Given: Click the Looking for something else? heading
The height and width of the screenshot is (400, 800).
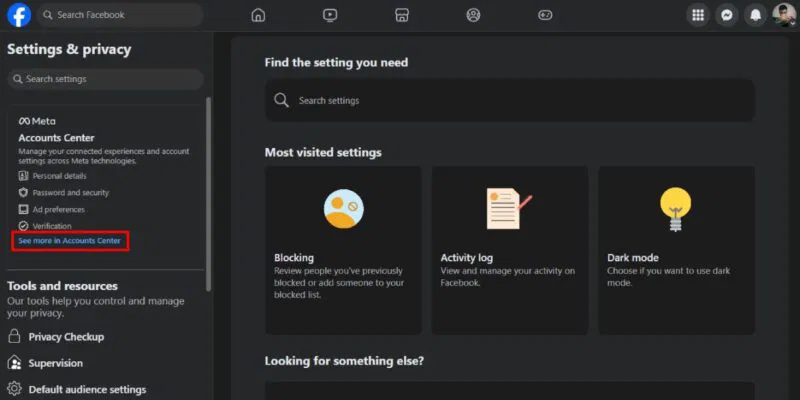Looking at the screenshot, I should click(x=344, y=361).
